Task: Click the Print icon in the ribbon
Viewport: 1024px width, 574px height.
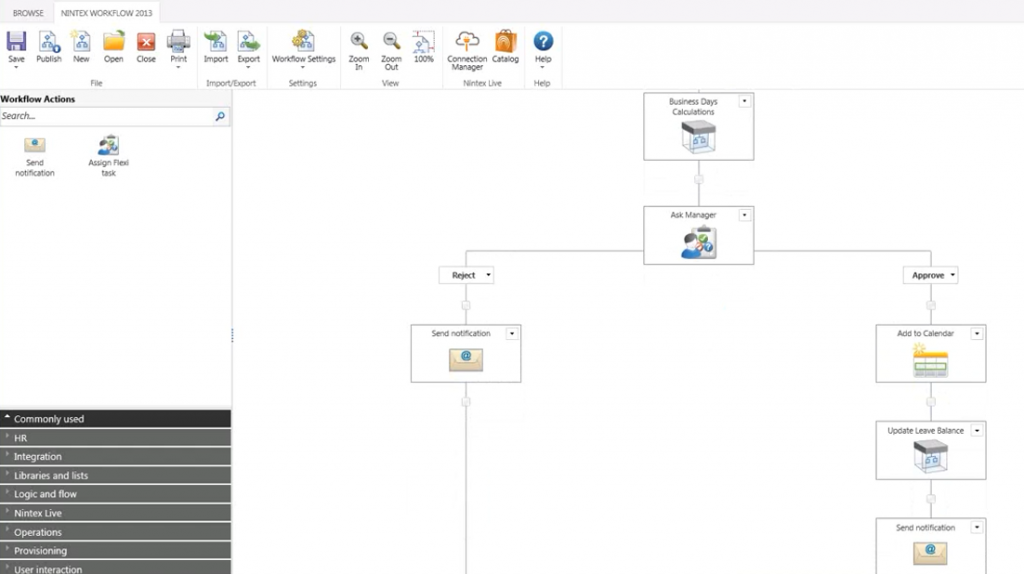Action: coord(178,42)
